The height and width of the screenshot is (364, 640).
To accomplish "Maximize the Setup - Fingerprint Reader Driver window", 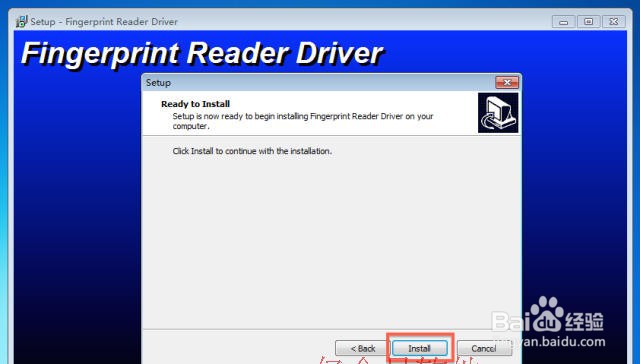I will tap(589, 22).
